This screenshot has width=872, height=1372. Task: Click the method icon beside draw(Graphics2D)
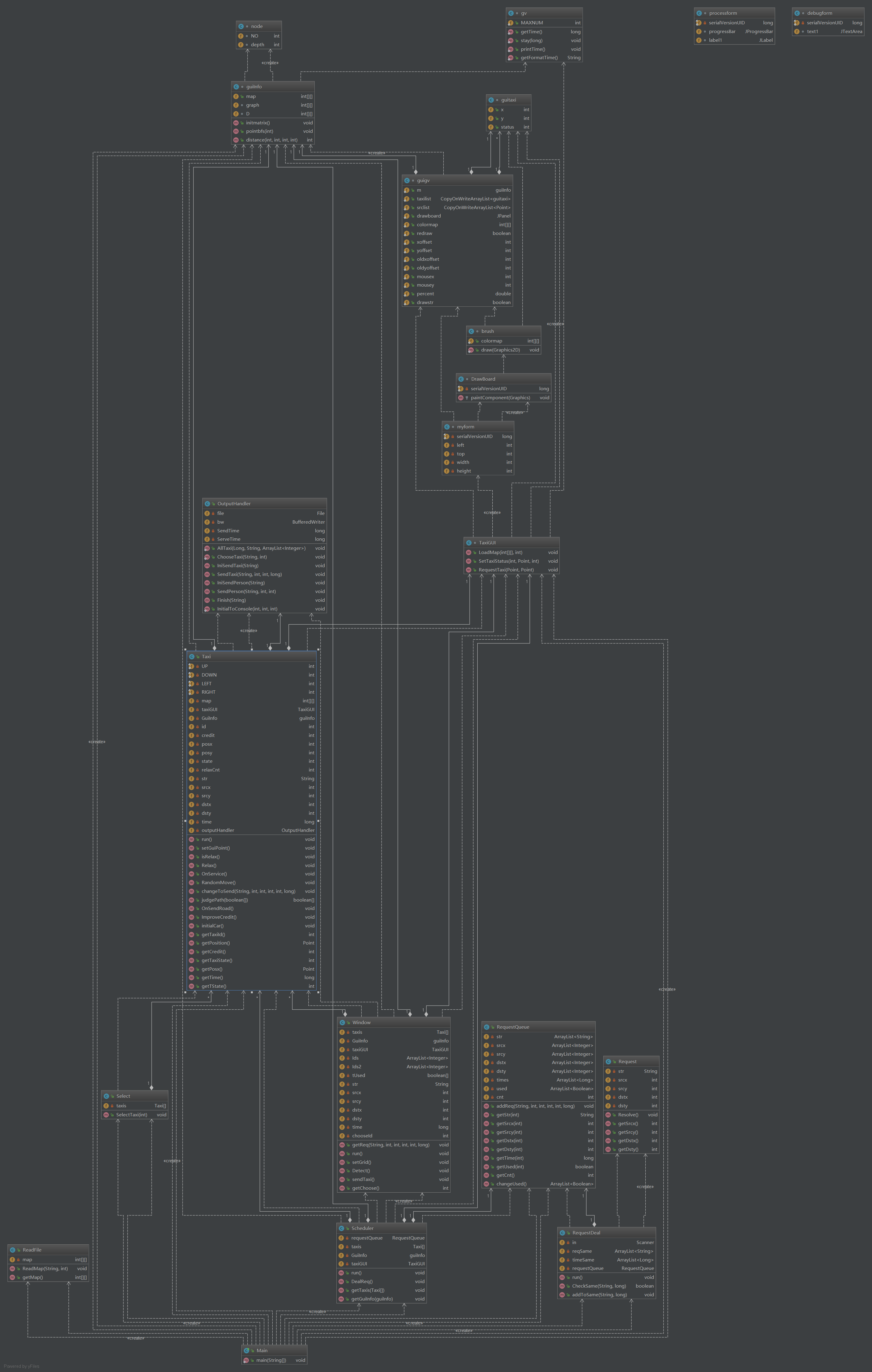471,350
